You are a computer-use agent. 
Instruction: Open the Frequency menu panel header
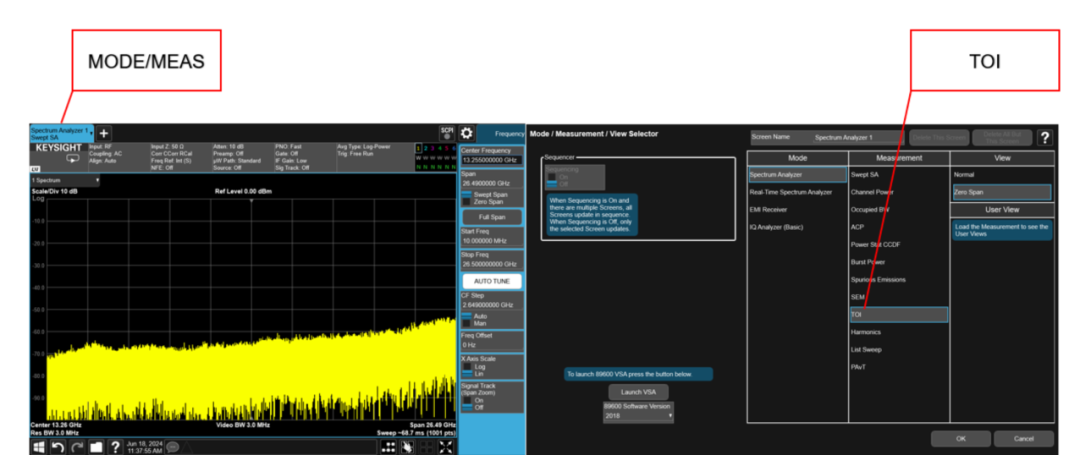[x=501, y=134]
